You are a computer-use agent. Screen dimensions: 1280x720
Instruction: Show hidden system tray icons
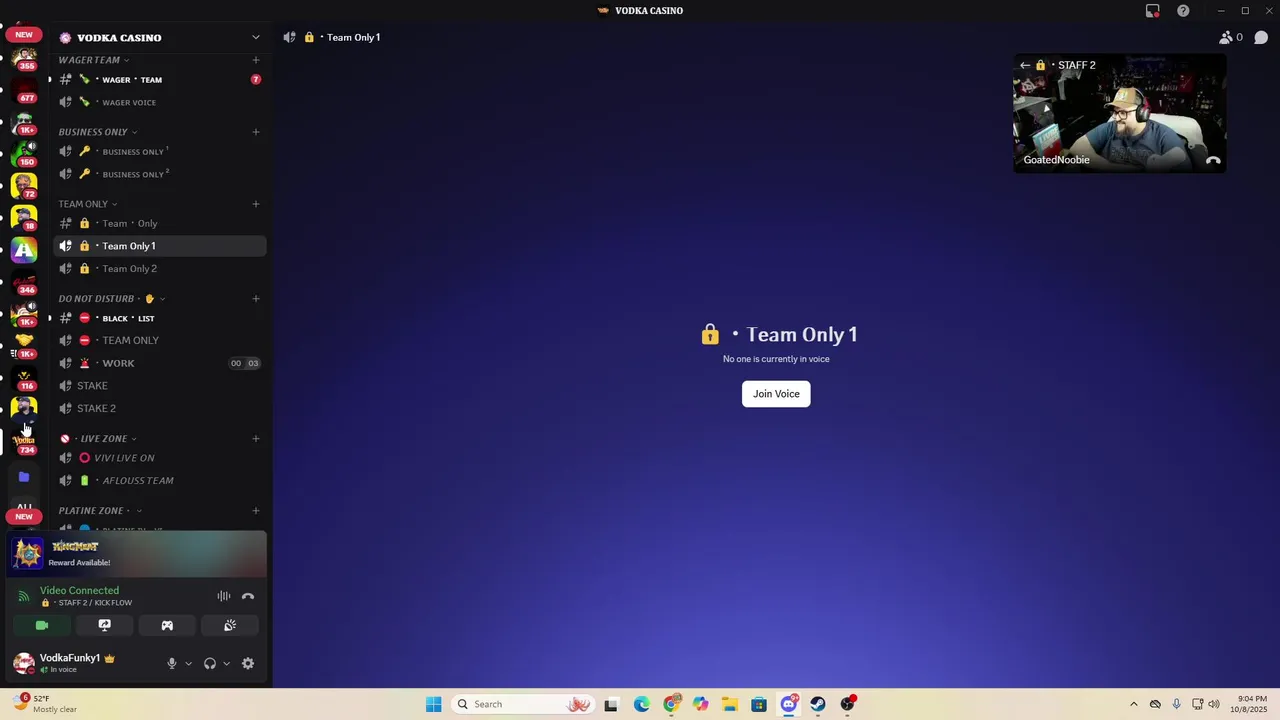1133,704
